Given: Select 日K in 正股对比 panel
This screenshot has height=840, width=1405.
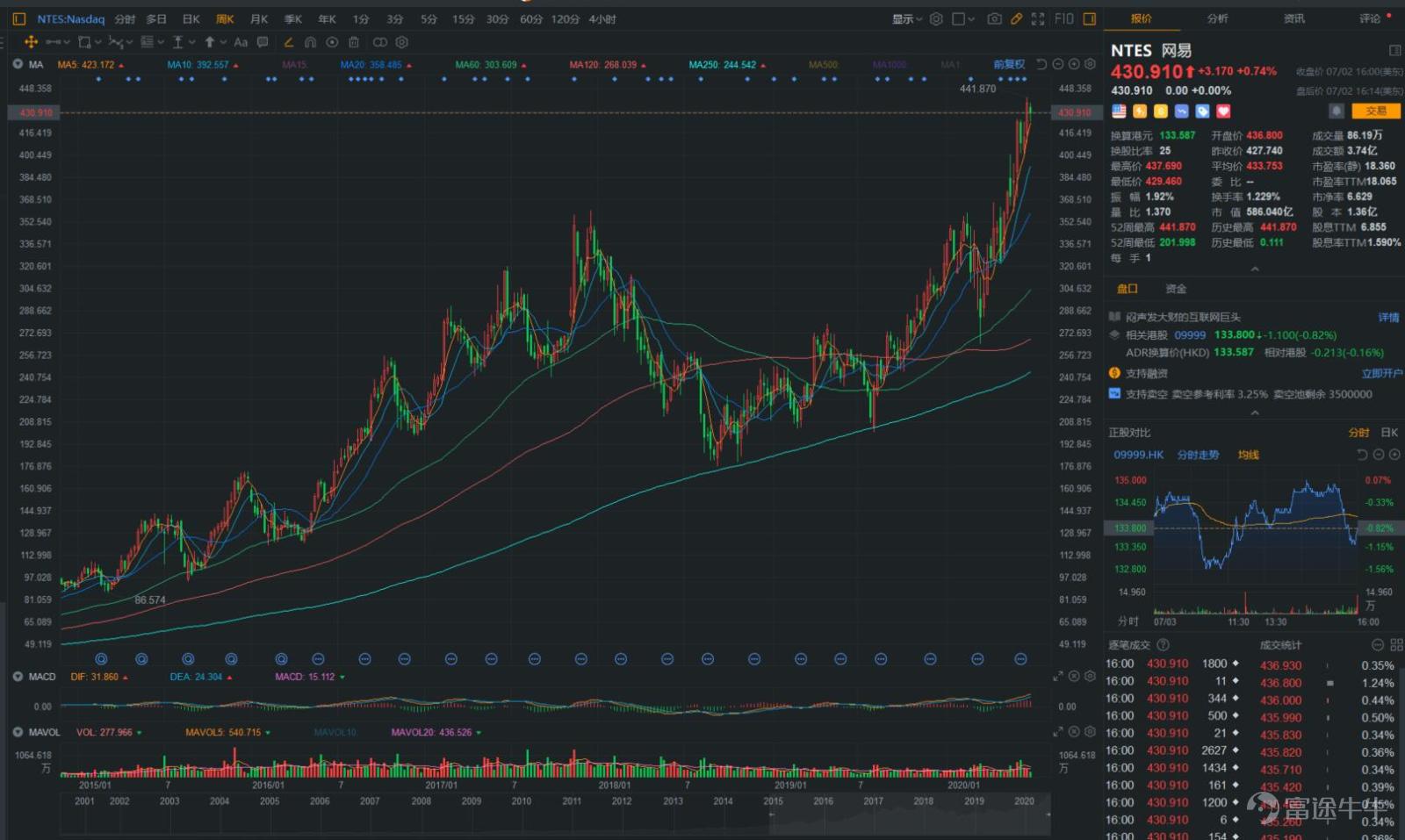Looking at the screenshot, I should 1389,432.
